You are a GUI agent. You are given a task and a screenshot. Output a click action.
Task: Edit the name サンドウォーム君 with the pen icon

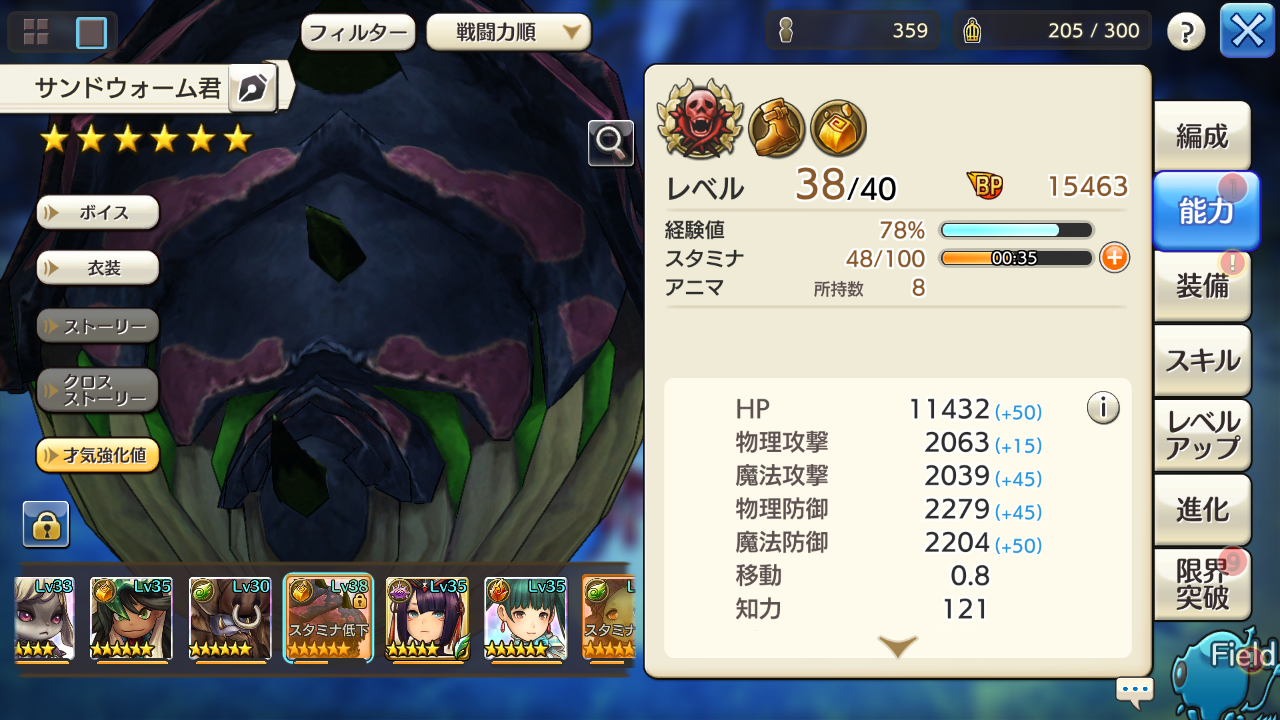(x=253, y=89)
